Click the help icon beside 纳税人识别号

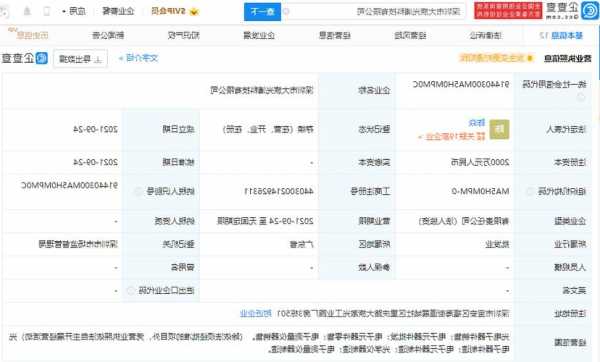[139, 191]
